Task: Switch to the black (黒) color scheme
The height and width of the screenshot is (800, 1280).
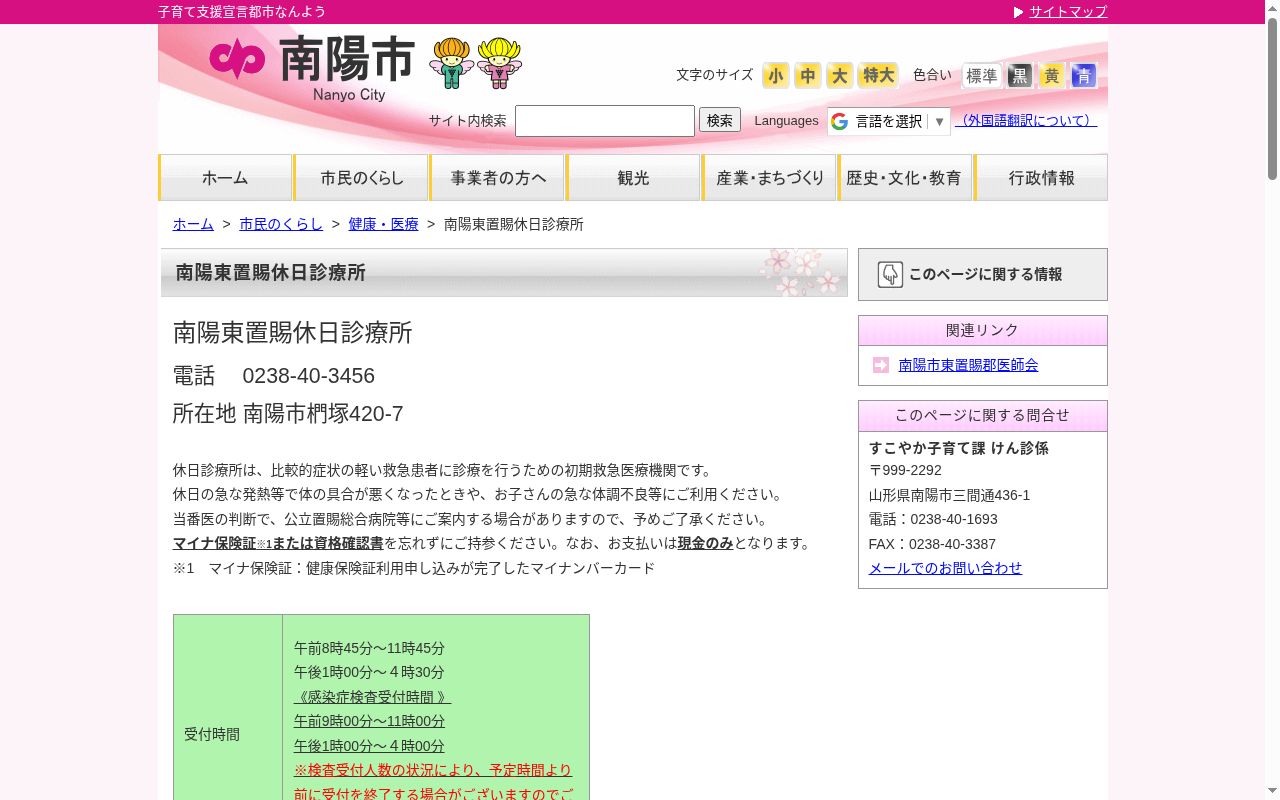Action: [1020, 76]
